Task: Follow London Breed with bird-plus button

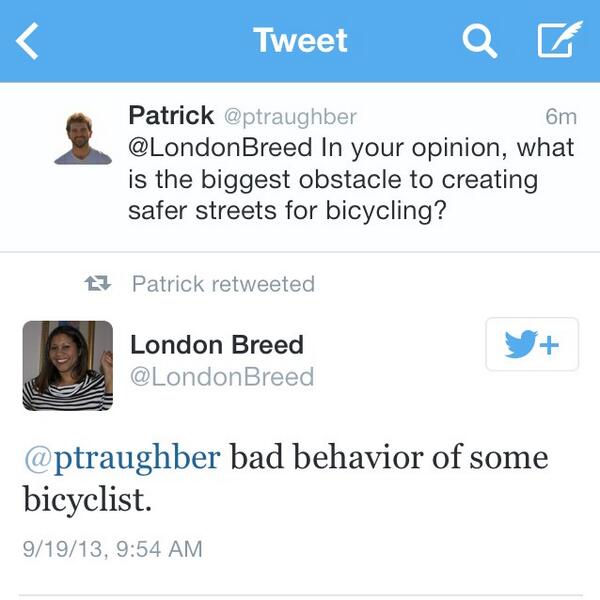Action: [531, 345]
